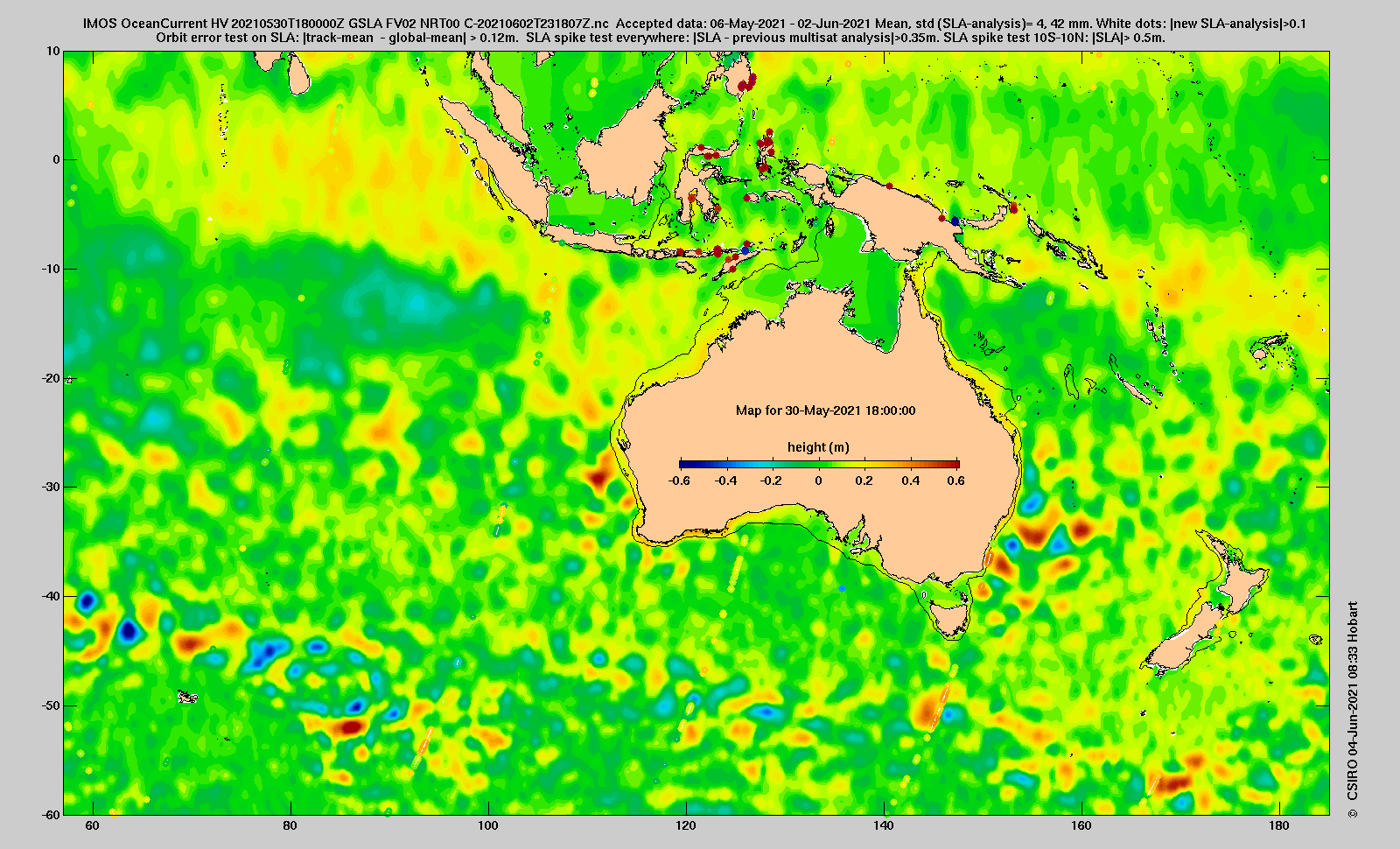Click the longitude axis label 120
The image size is (1400, 849).
tap(686, 825)
